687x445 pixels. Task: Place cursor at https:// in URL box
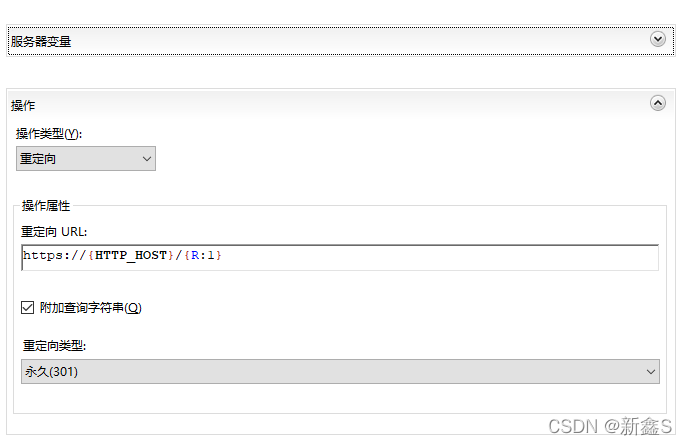pyautogui.click(x=53, y=256)
